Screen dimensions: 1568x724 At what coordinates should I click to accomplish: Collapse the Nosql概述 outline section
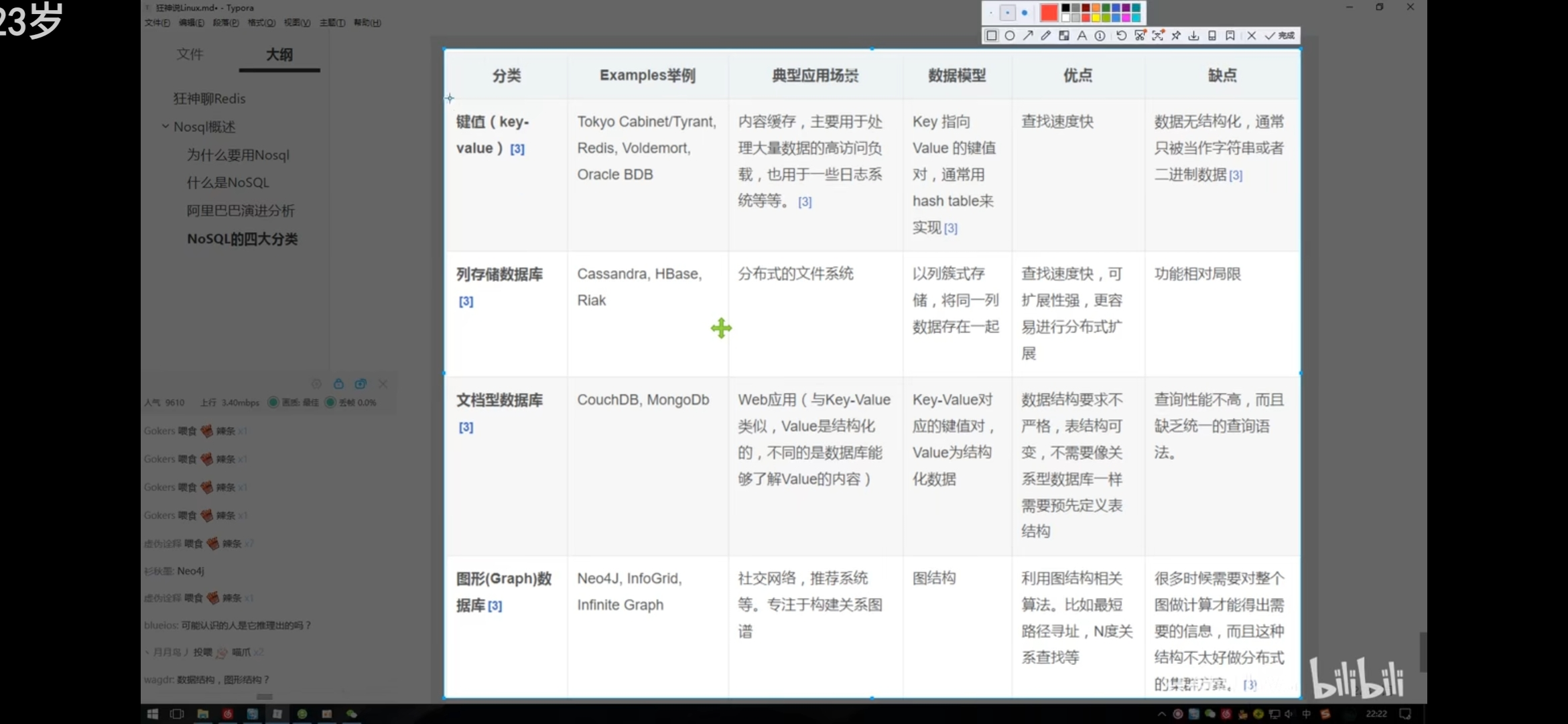pos(165,126)
